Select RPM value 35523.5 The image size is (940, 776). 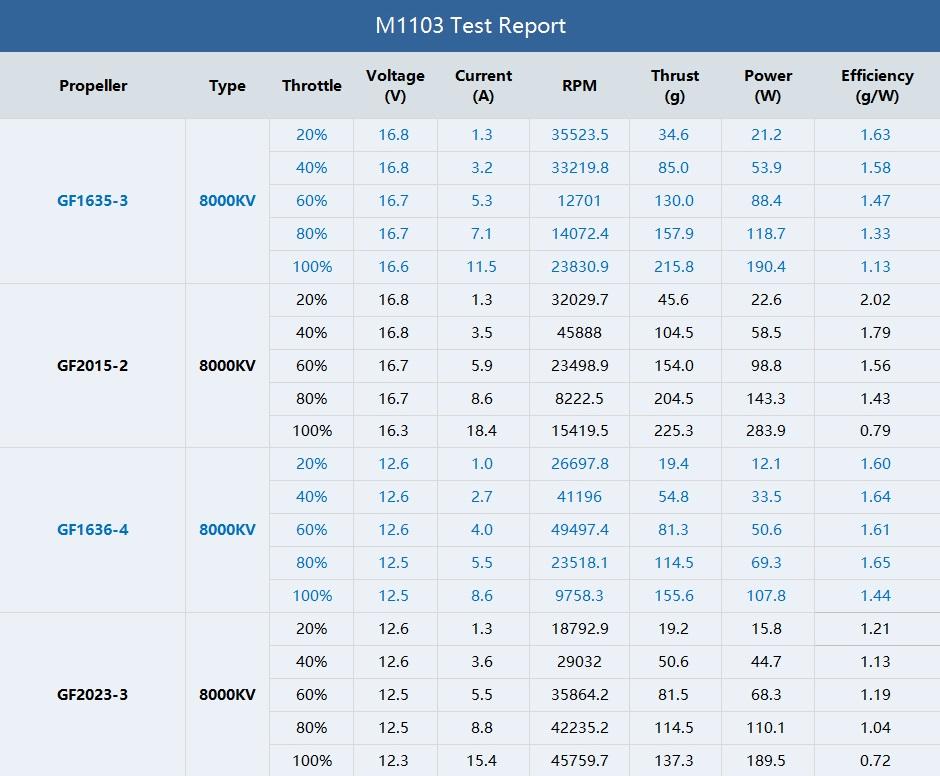tap(580, 134)
